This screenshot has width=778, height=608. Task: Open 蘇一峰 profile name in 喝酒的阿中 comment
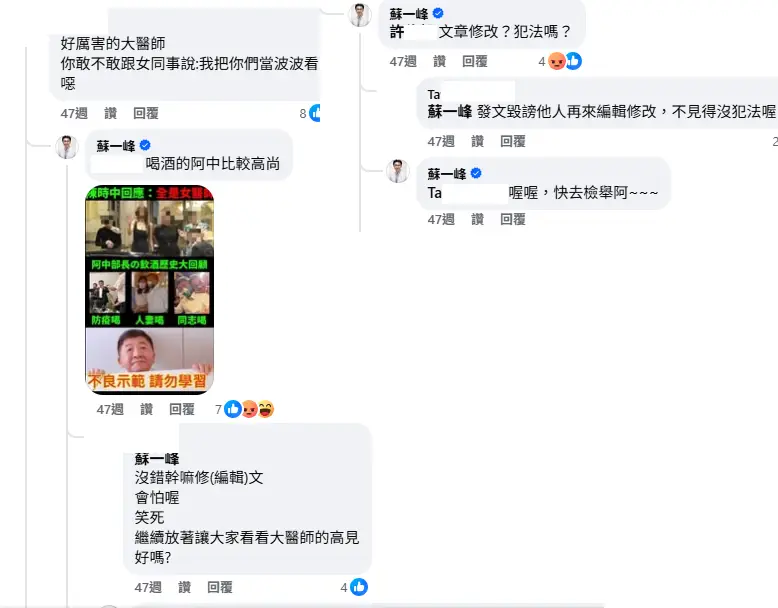click(x=116, y=146)
